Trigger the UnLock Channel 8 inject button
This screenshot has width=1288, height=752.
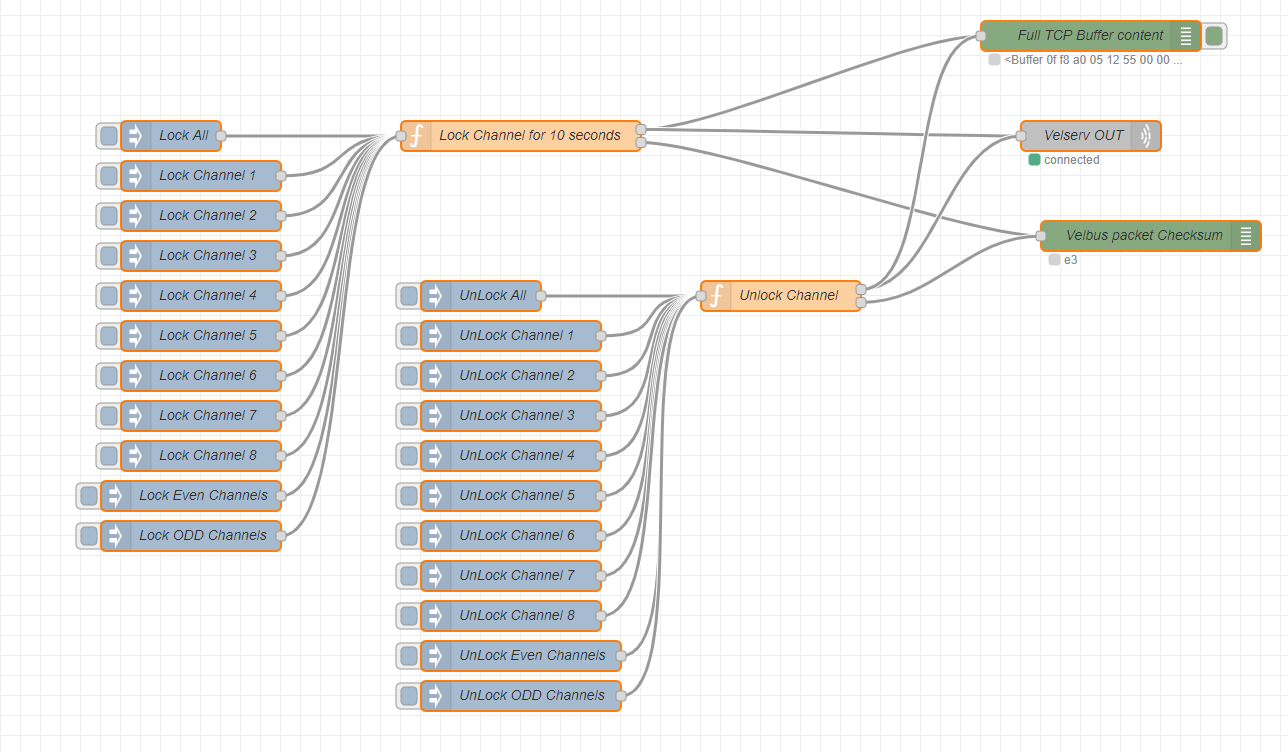coord(409,616)
